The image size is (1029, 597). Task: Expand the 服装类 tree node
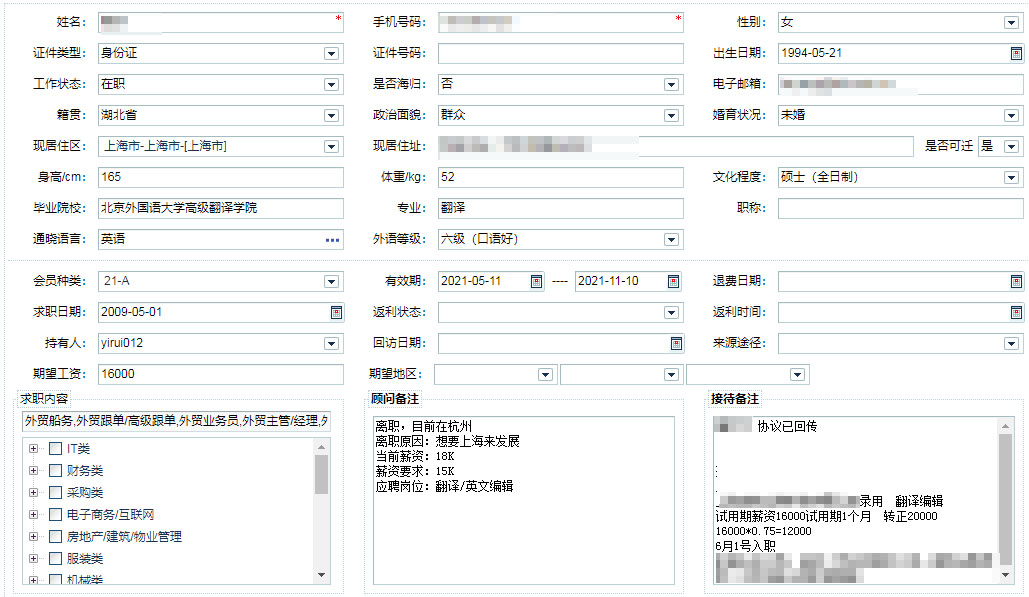tap(33, 558)
